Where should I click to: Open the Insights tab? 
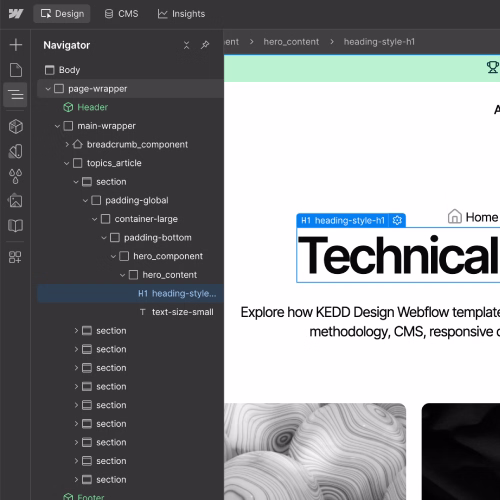[x=181, y=14]
